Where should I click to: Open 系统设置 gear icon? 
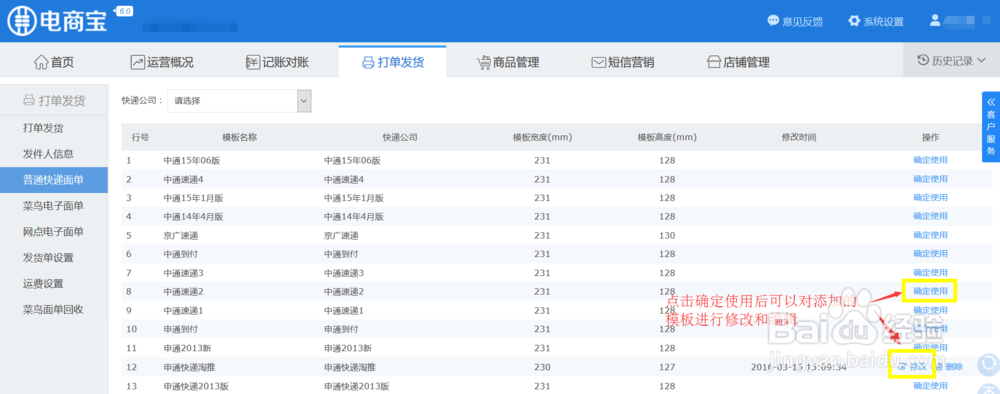(854, 20)
